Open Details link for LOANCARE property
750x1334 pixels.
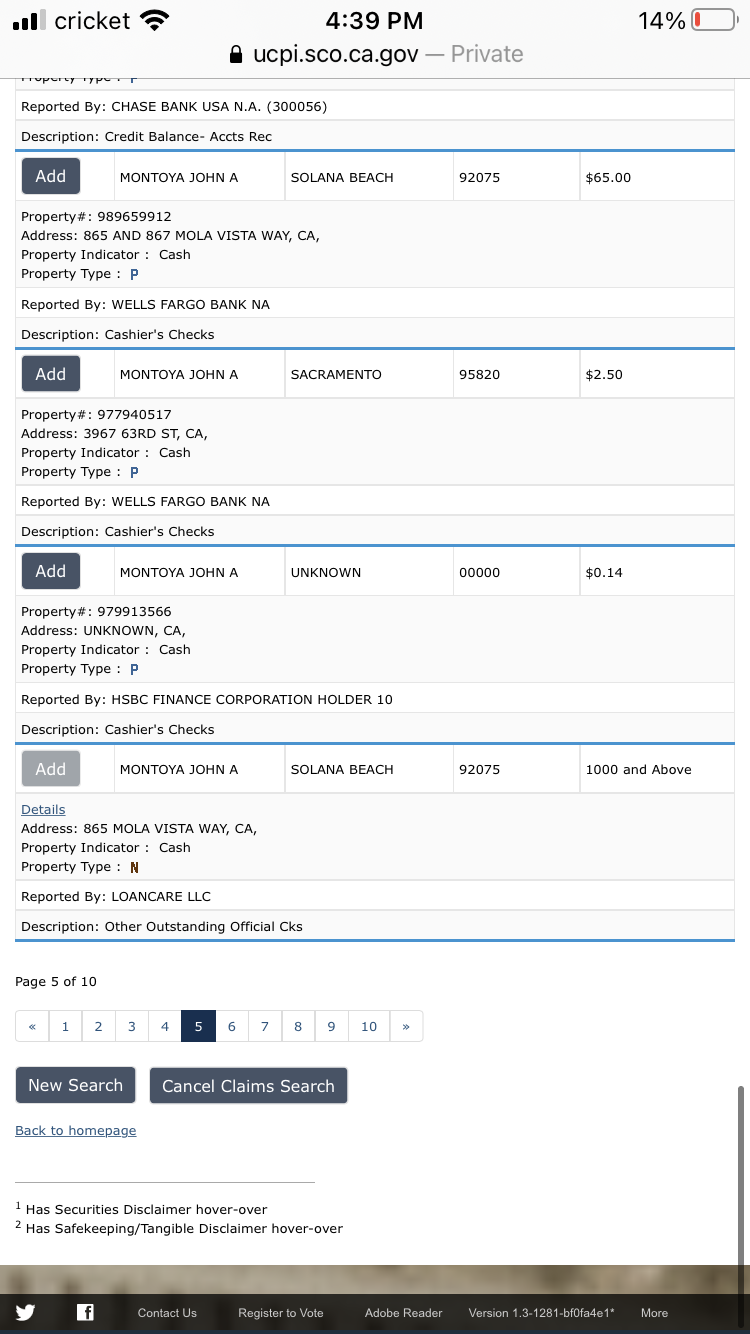(x=43, y=810)
